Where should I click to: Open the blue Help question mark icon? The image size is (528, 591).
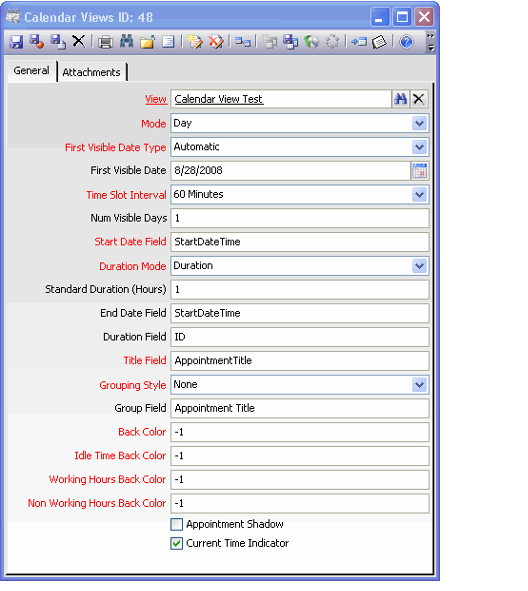coord(406,41)
